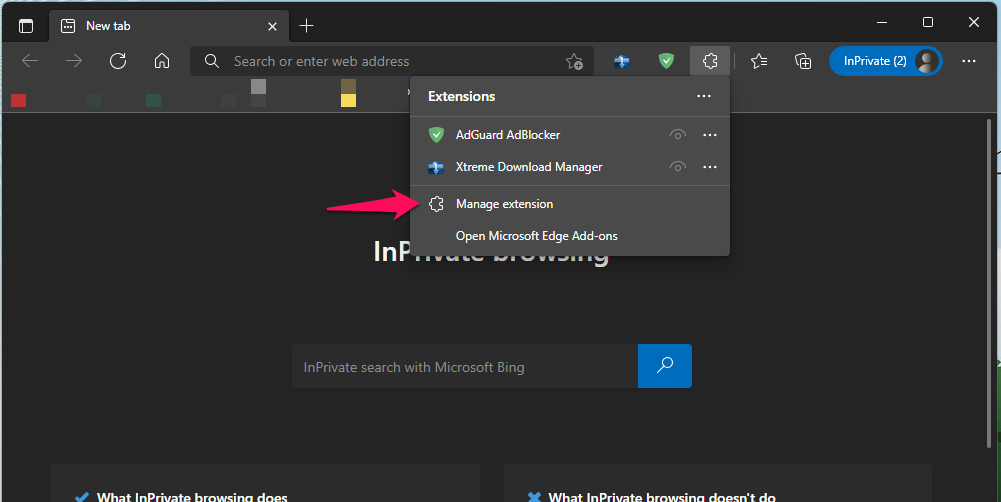Image resolution: width=1001 pixels, height=502 pixels.
Task: Open more actions for Xtreme Download Manager
Action: (710, 167)
